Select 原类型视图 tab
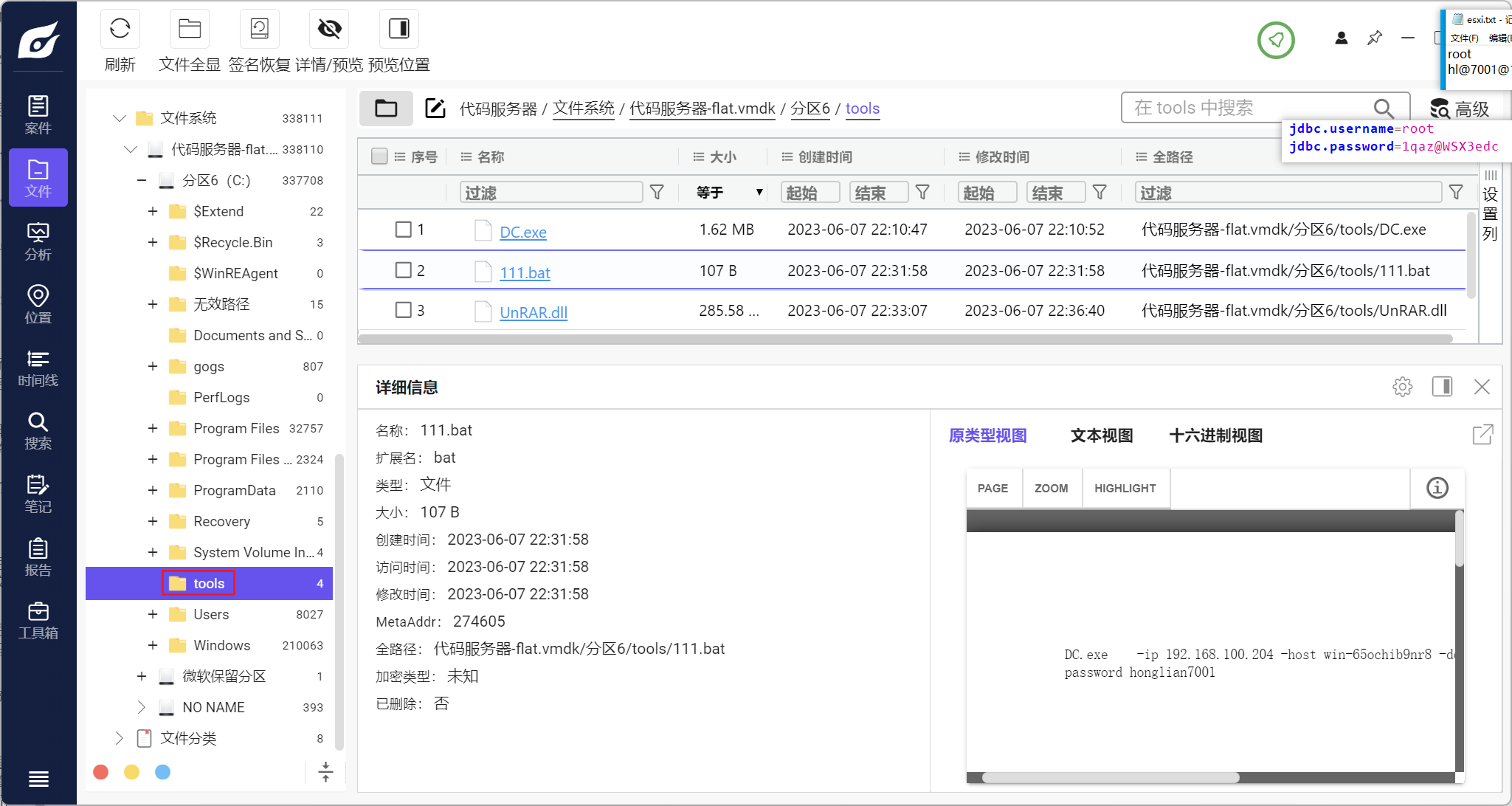The height and width of the screenshot is (806, 1512). coord(987,435)
